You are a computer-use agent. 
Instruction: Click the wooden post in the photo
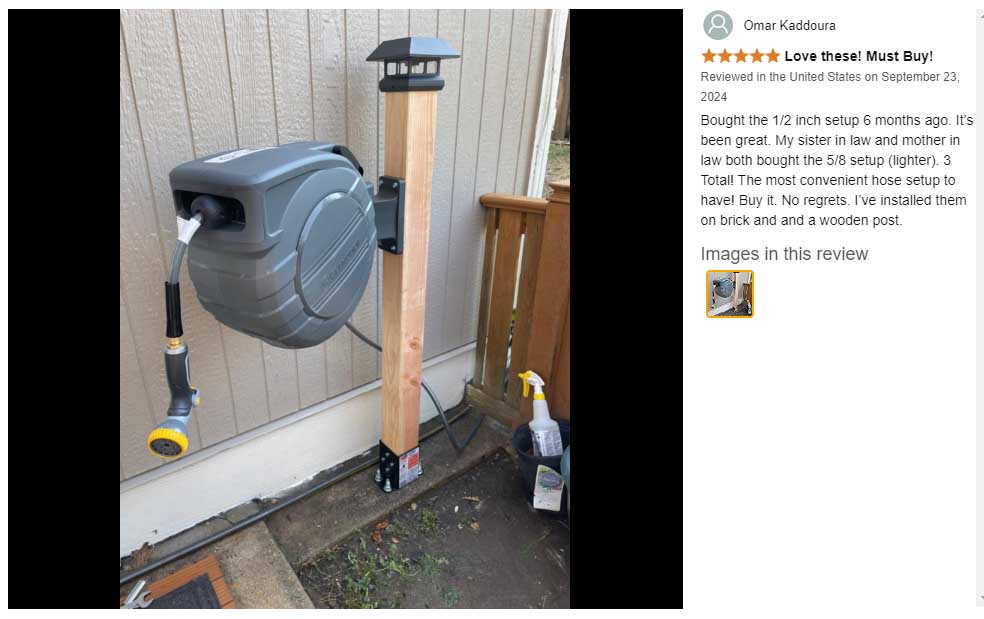409,270
